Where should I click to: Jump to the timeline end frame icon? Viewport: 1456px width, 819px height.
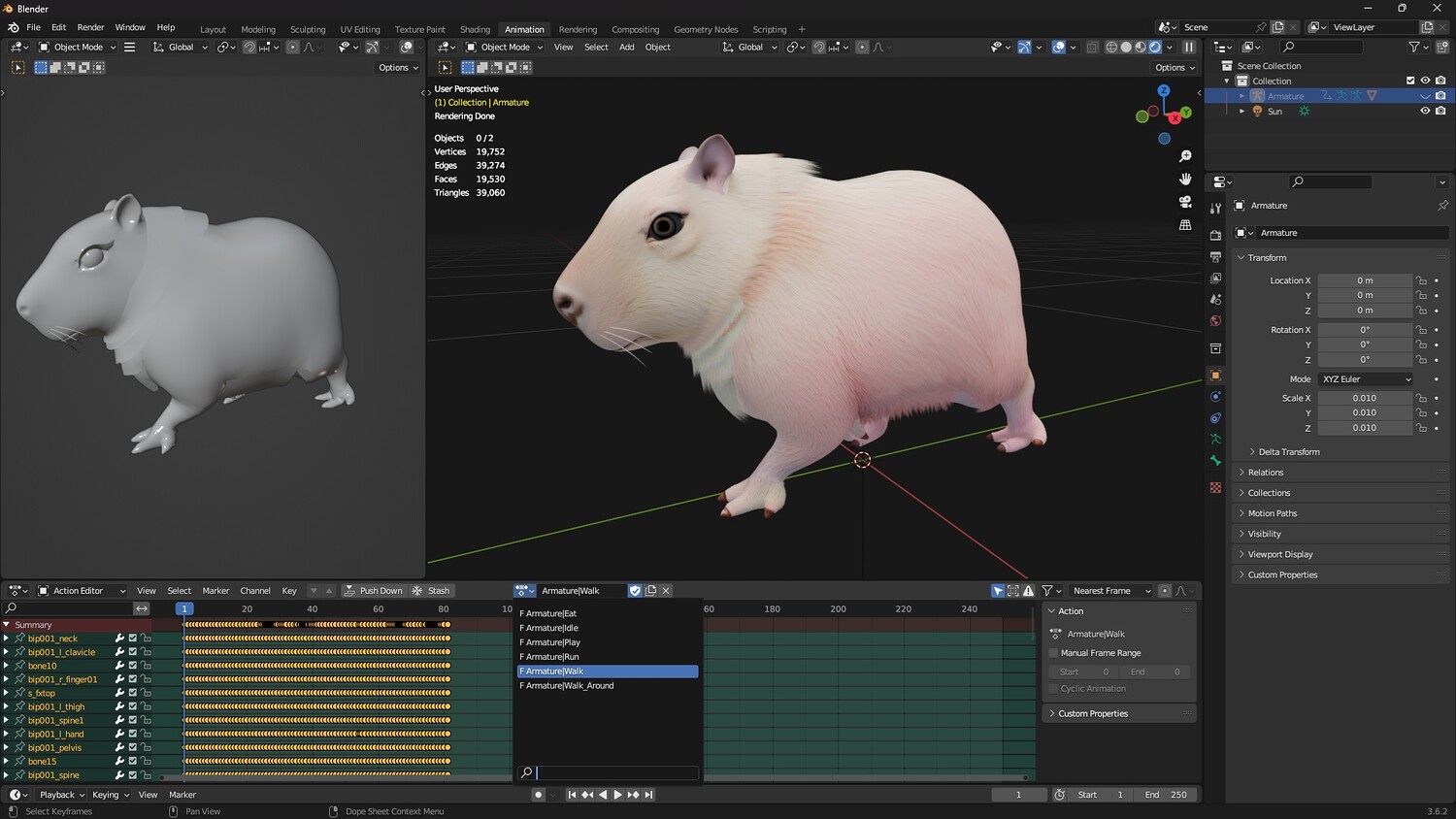pos(649,795)
